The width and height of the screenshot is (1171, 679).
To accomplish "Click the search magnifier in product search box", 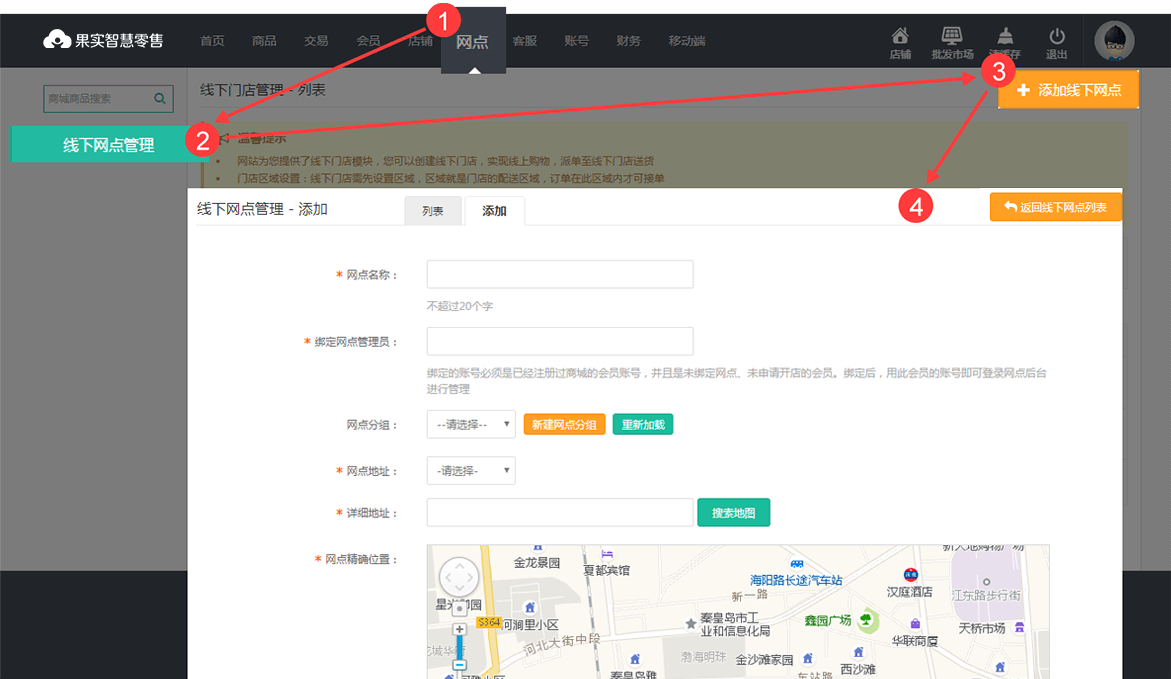I will tap(160, 98).
